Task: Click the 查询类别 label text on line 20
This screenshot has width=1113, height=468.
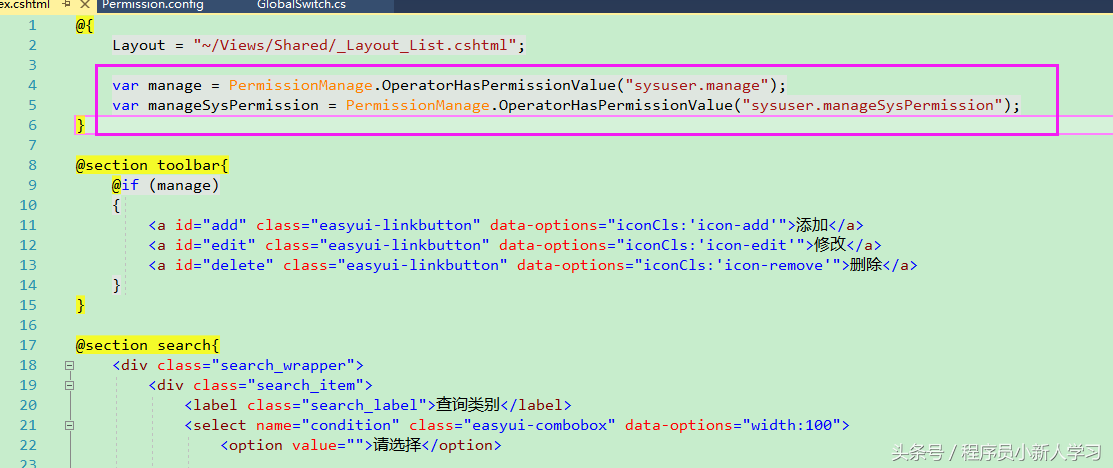Action: pos(468,406)
